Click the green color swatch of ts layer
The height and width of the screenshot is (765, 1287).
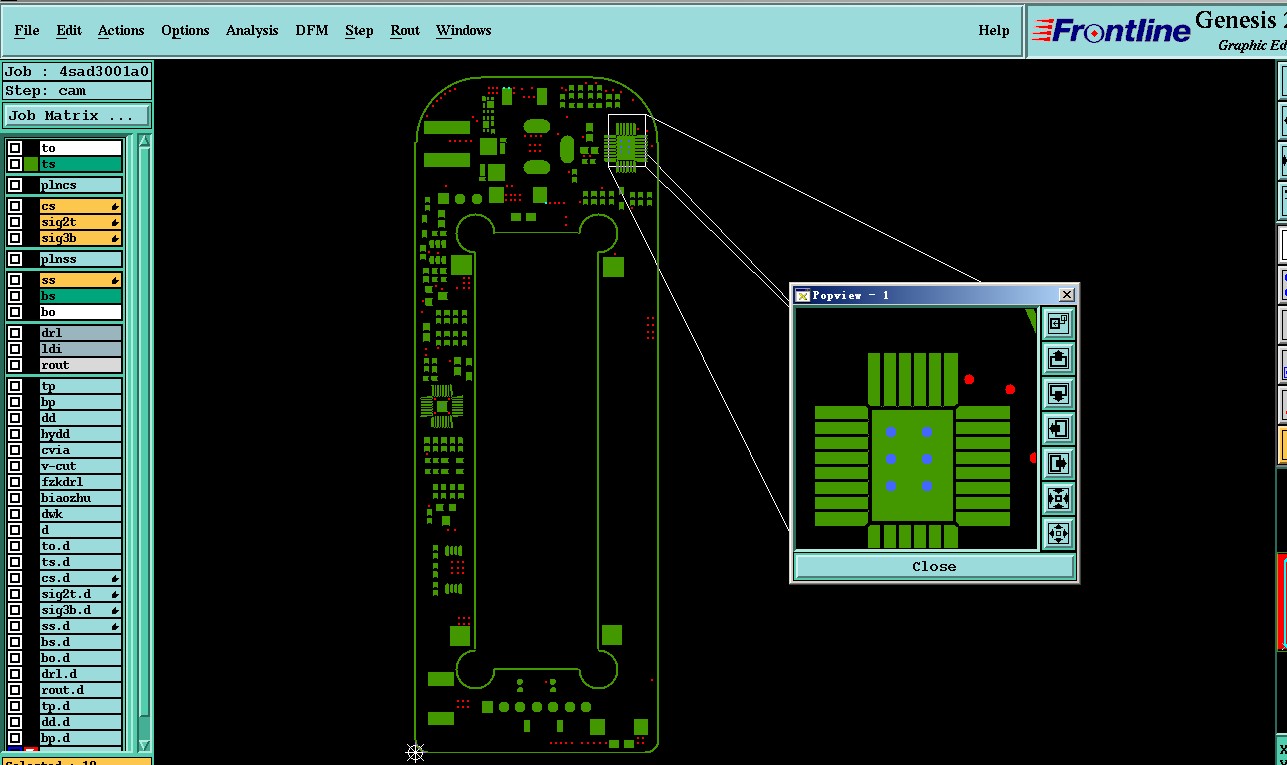point(31,164)
